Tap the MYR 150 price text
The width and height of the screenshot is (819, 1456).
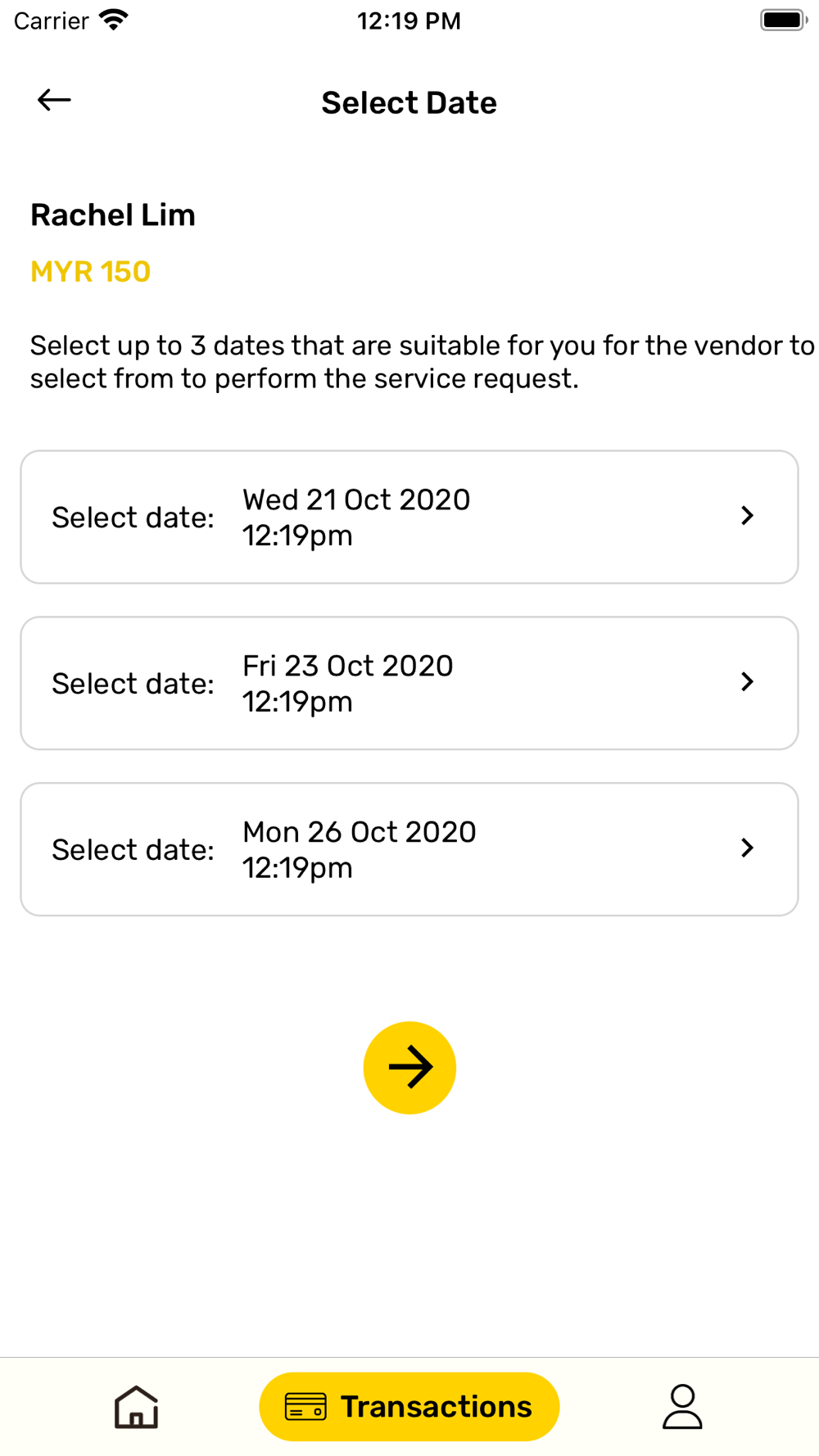pos(90,272)
